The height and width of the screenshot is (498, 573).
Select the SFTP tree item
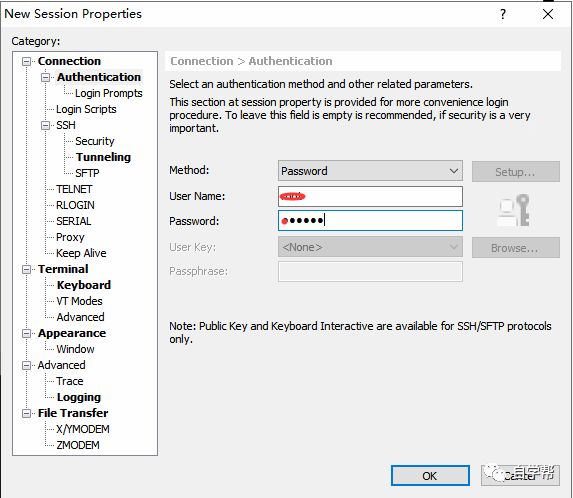pos(87,173)
